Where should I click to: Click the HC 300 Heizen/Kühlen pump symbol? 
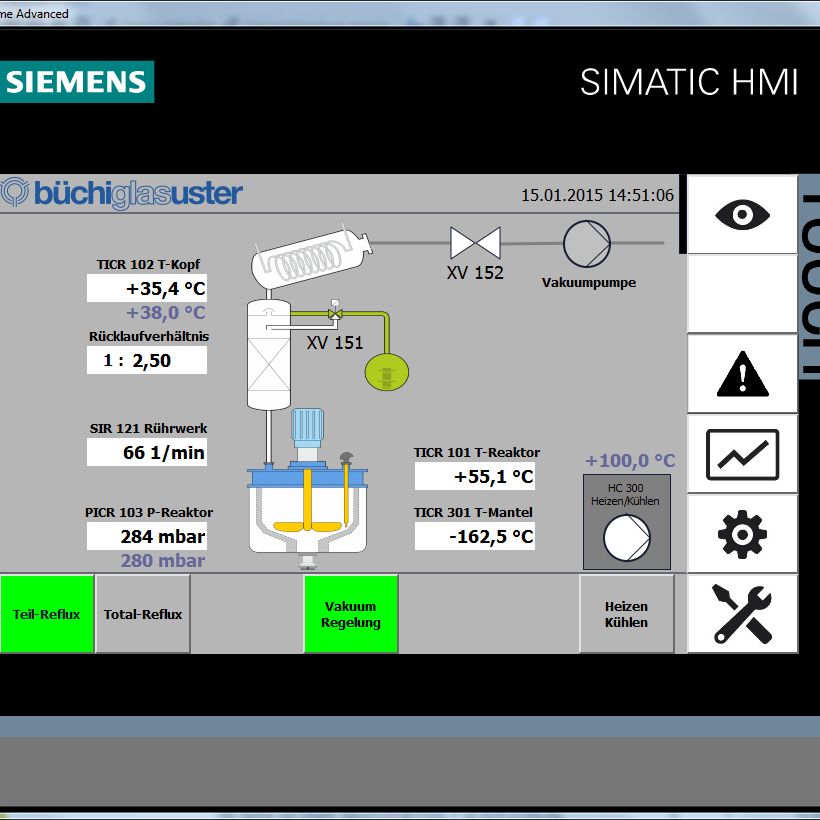pos(627,538)
